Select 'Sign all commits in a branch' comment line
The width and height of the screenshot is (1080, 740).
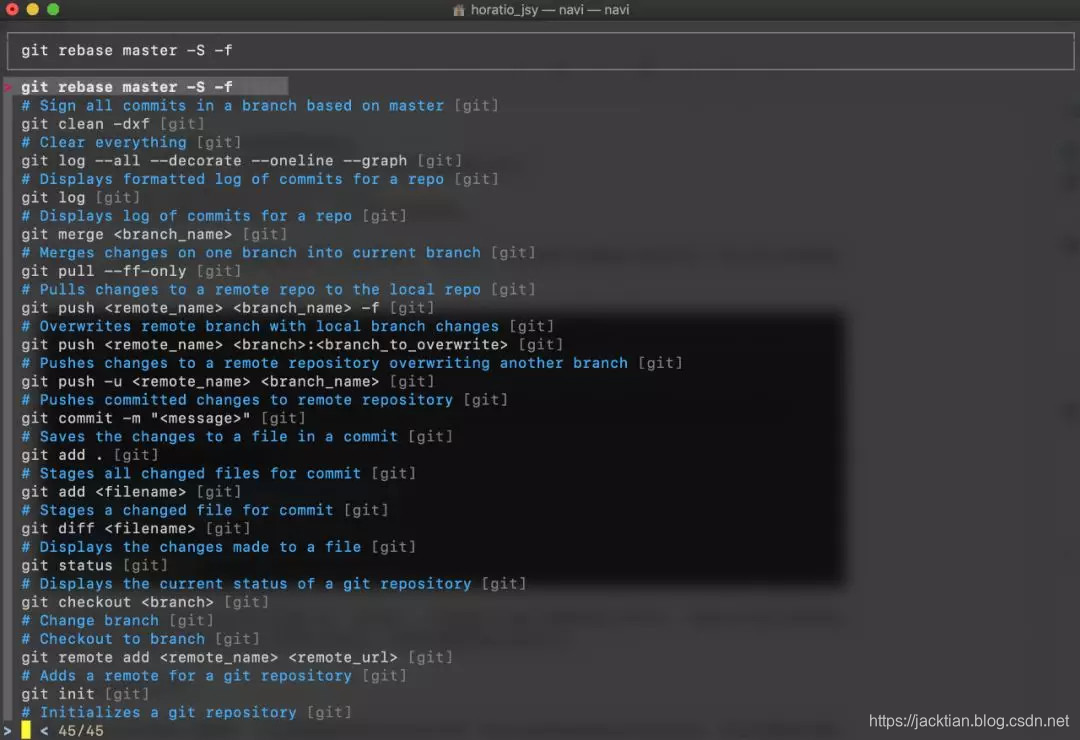click(260, 105)
